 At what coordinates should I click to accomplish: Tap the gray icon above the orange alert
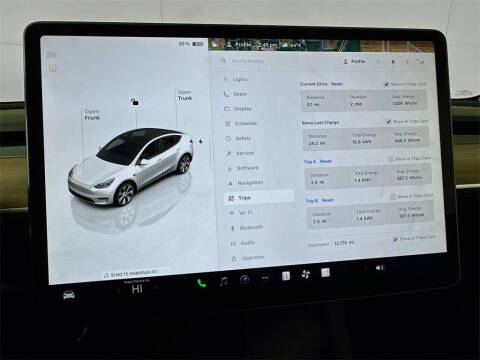click(x=51, y=54)
